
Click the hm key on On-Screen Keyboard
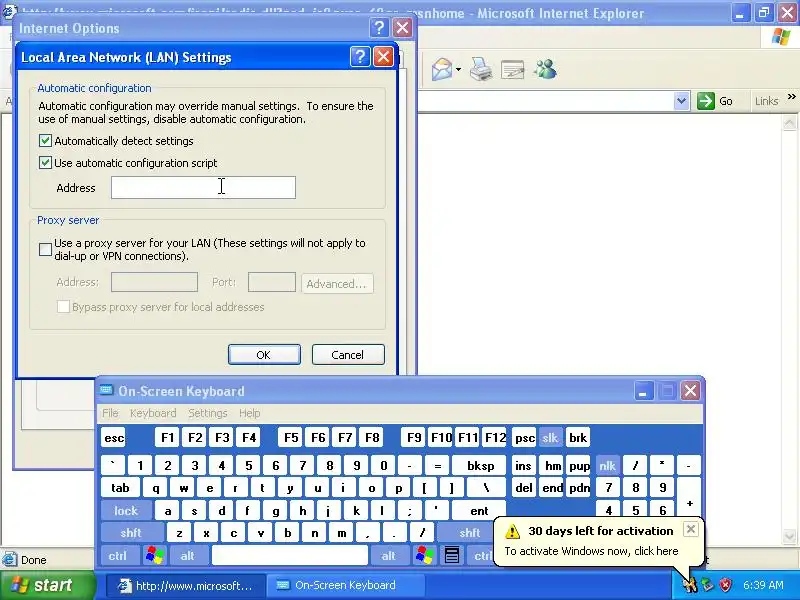pos(552,465)
